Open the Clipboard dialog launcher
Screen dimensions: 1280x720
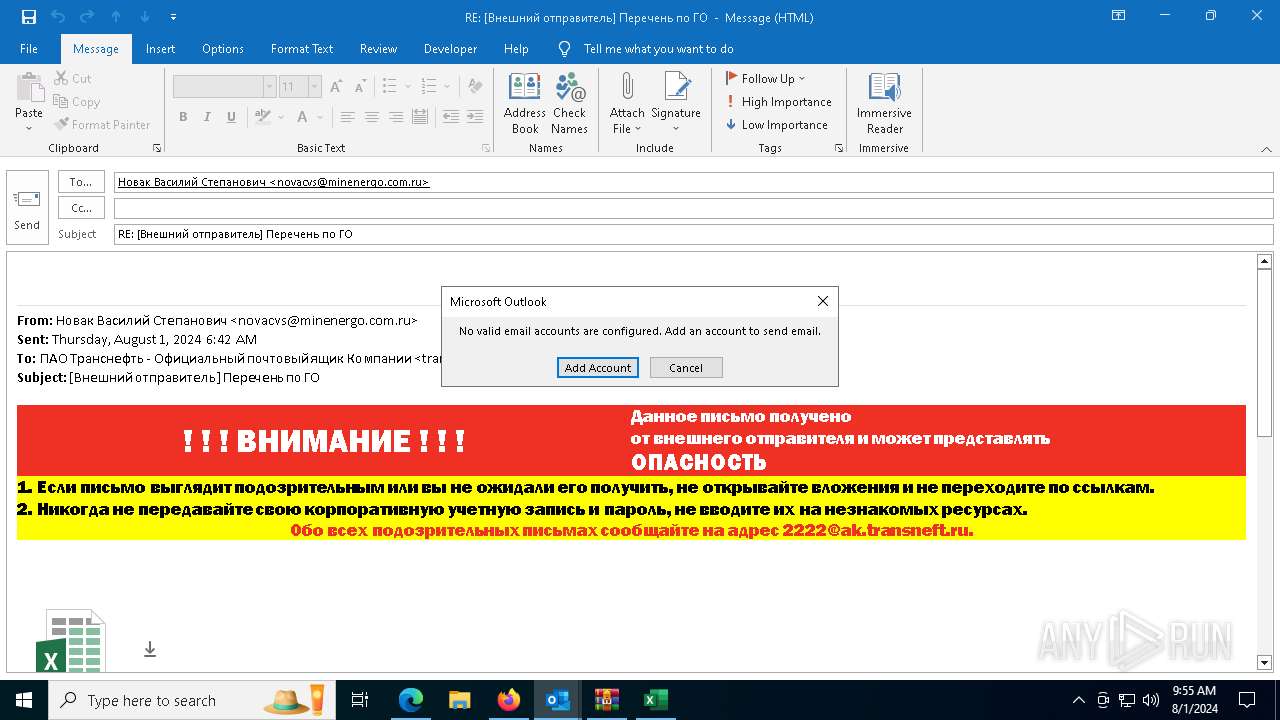click(157, 148)
